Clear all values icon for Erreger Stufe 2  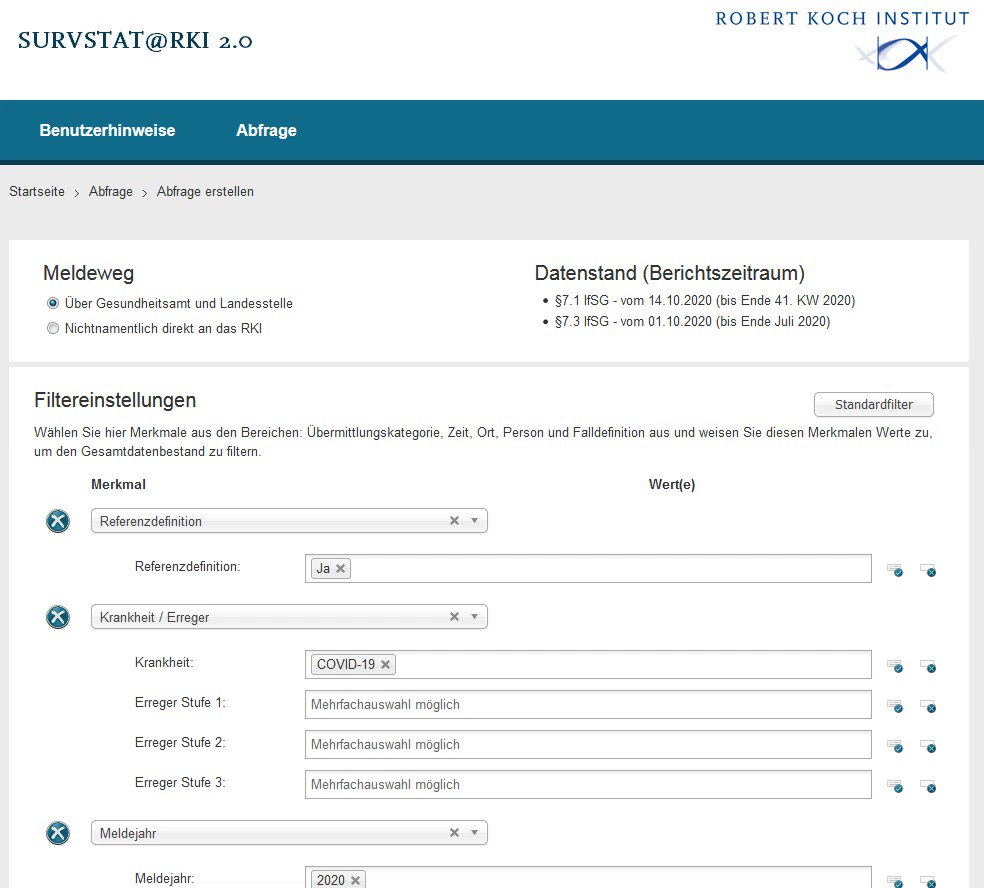point(928,746)
